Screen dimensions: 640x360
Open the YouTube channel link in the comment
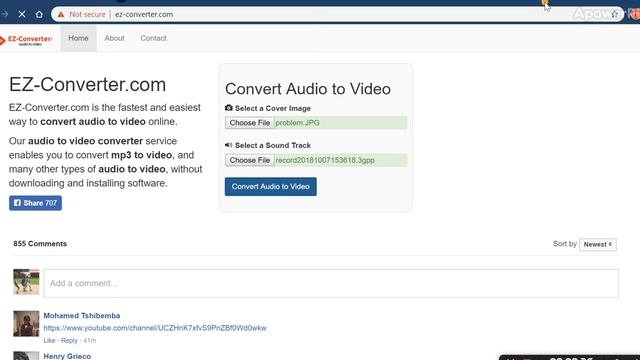point(155,328)
